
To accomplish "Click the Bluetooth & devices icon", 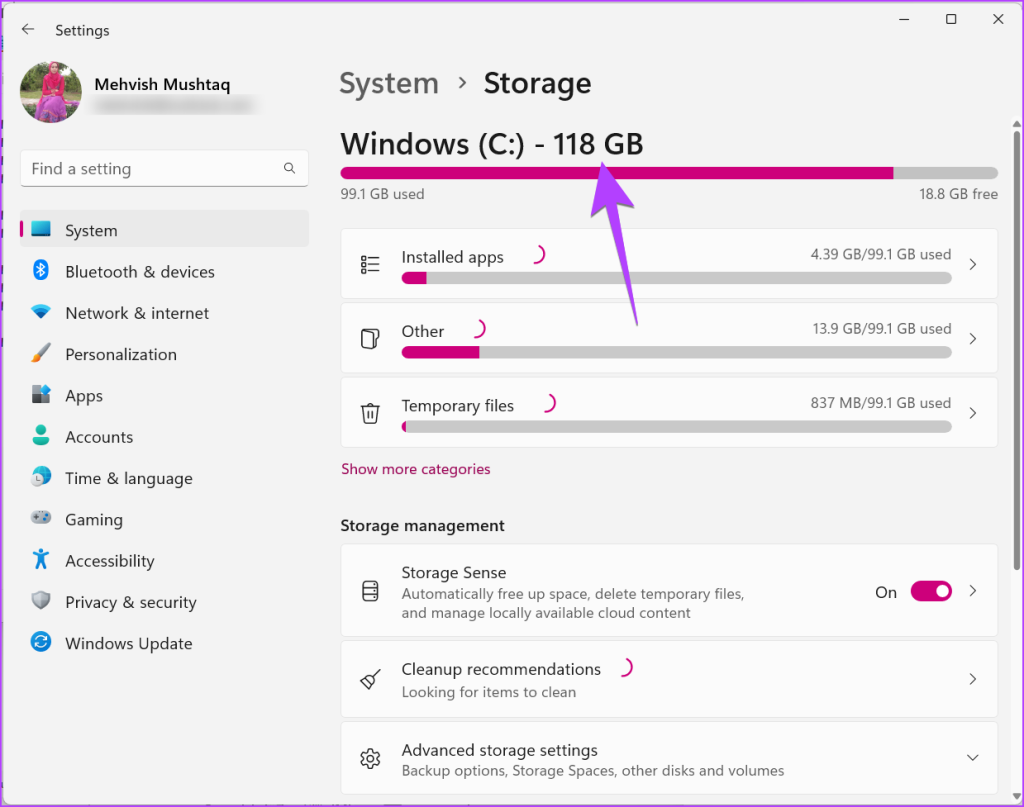I will click(x=41, y=271).
